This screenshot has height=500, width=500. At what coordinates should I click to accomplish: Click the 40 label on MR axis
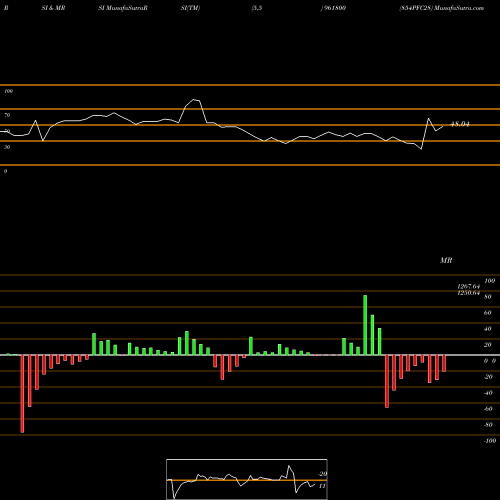(x=488, y=329)
